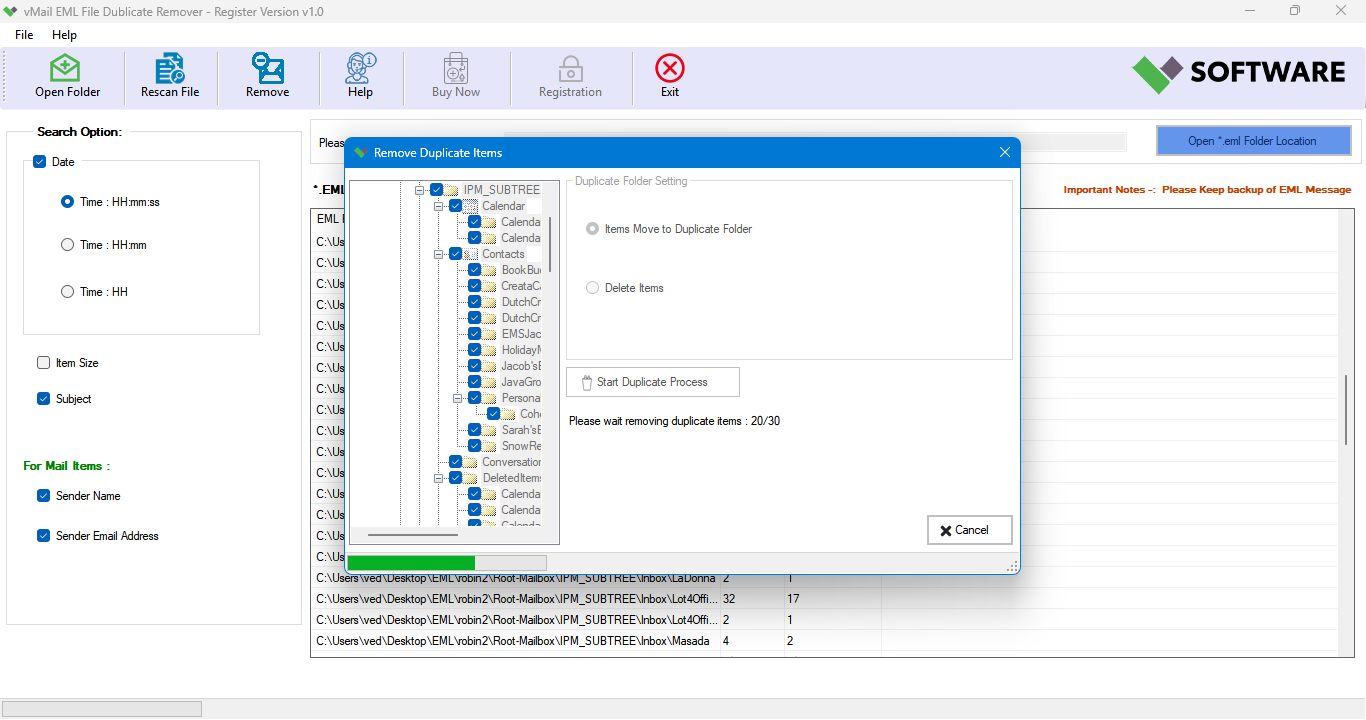Close the Remove Duplicate Items dialog
The height and width of the screenshot is (720, 1366).
click(1005, 152)
